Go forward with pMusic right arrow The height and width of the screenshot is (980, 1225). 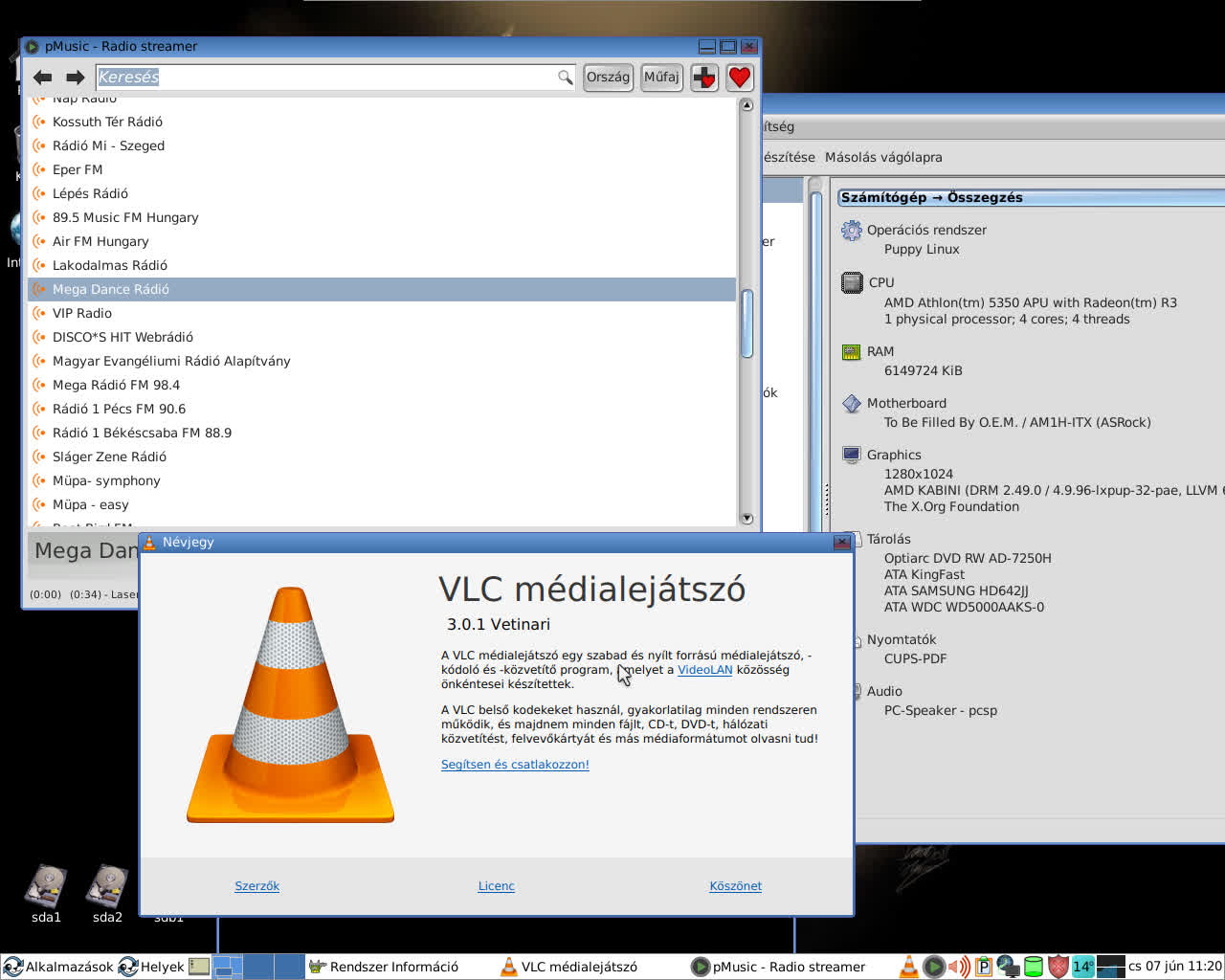[75, 78]
